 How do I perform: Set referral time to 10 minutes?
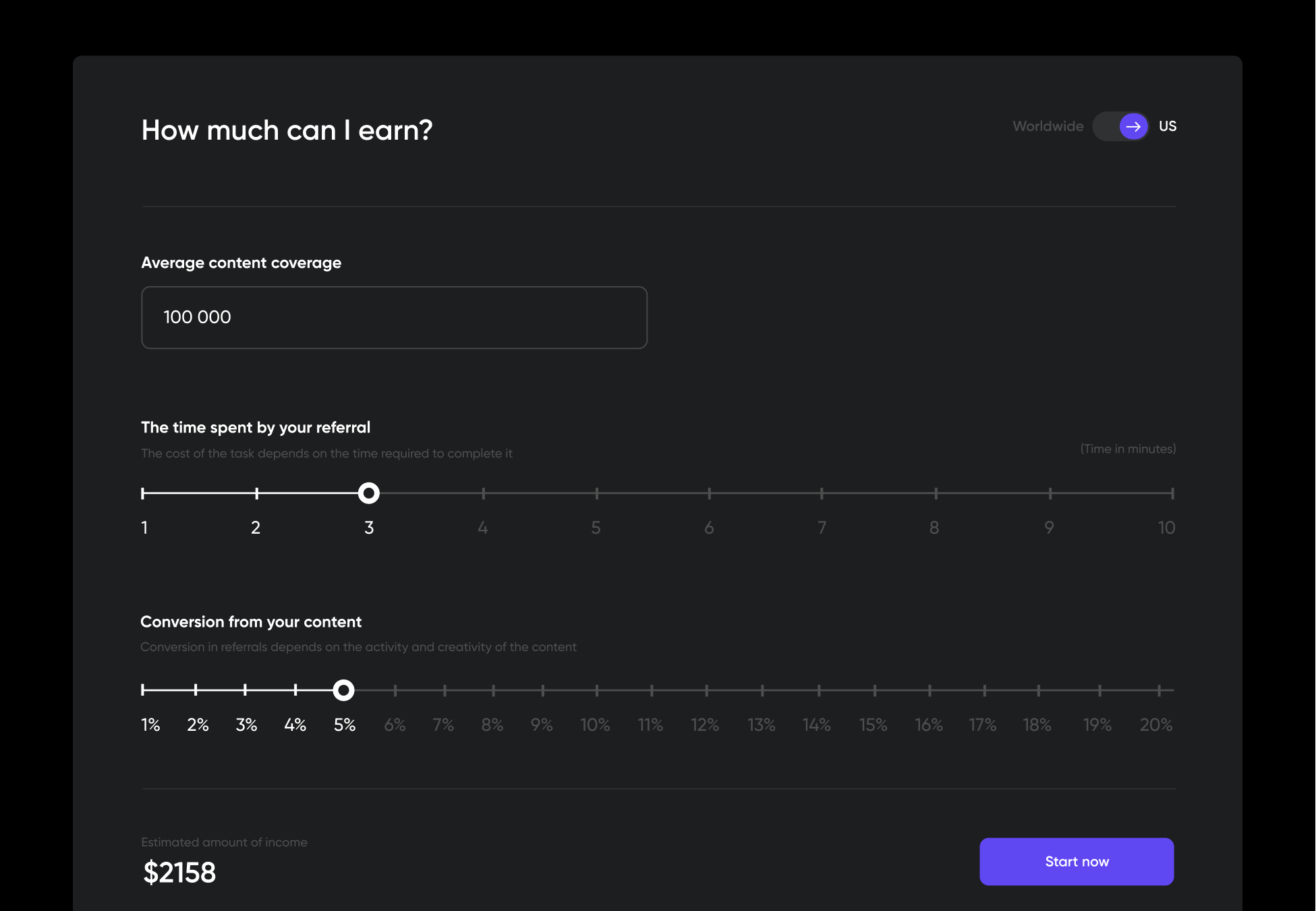(x=1172, y=493)
